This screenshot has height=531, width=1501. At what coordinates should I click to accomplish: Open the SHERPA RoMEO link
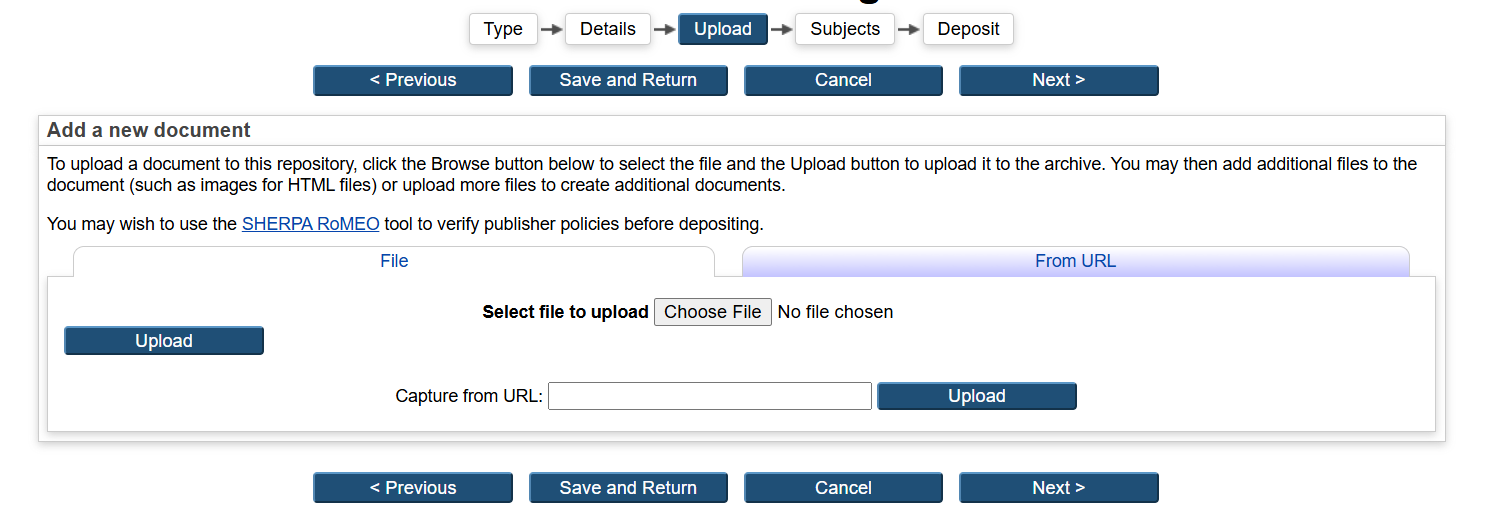pyautogui.click(x=310, y=224)
